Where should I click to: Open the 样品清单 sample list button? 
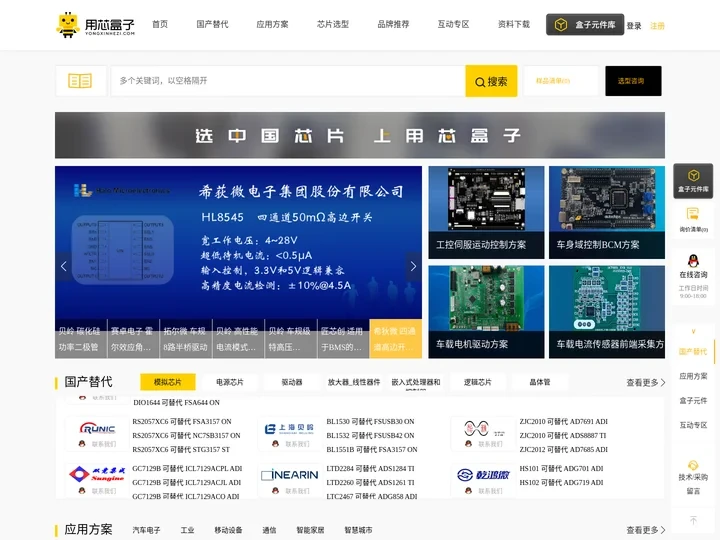(x=561, y=81)
